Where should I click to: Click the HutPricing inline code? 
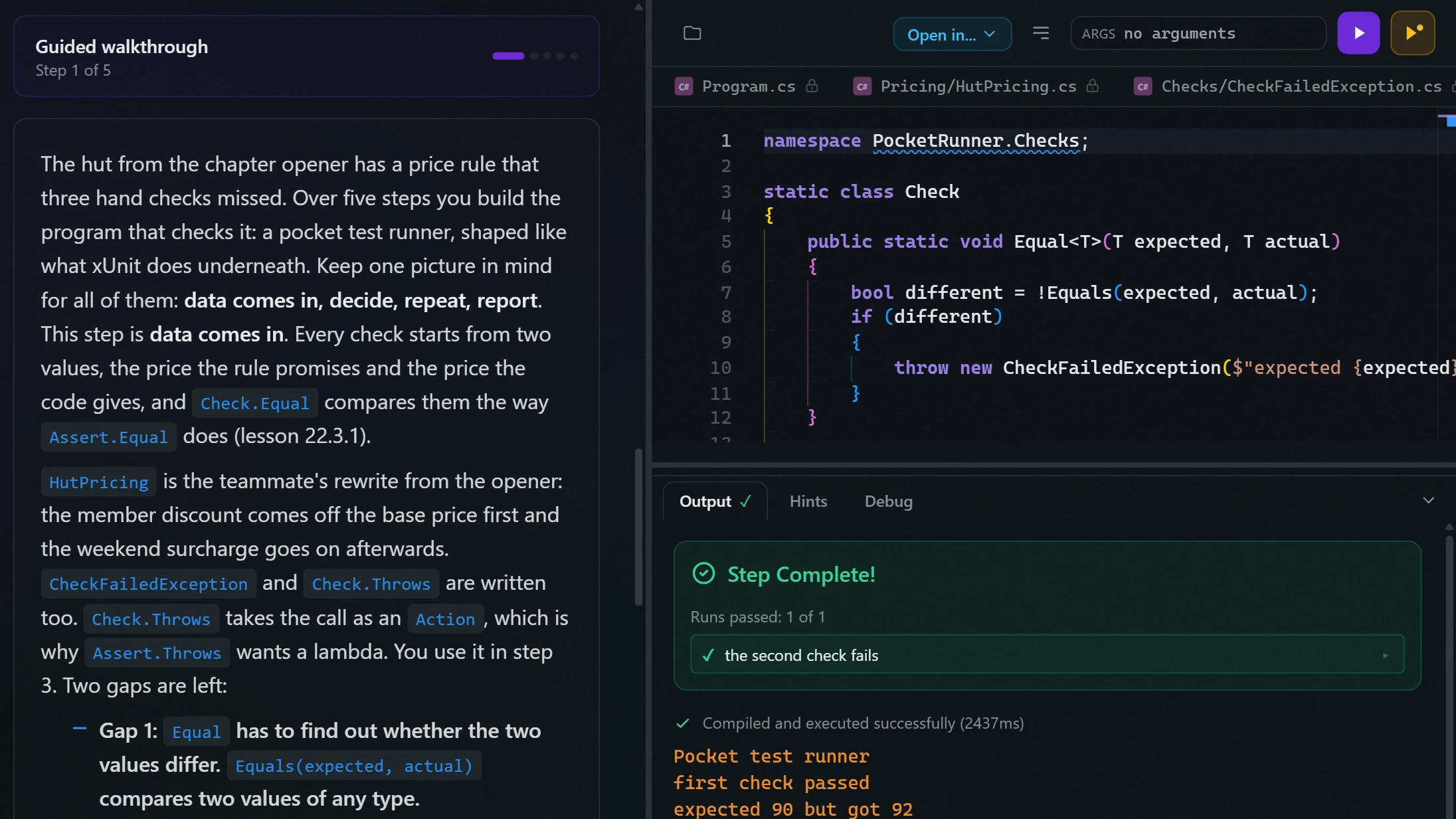click(x=98, y=482)
